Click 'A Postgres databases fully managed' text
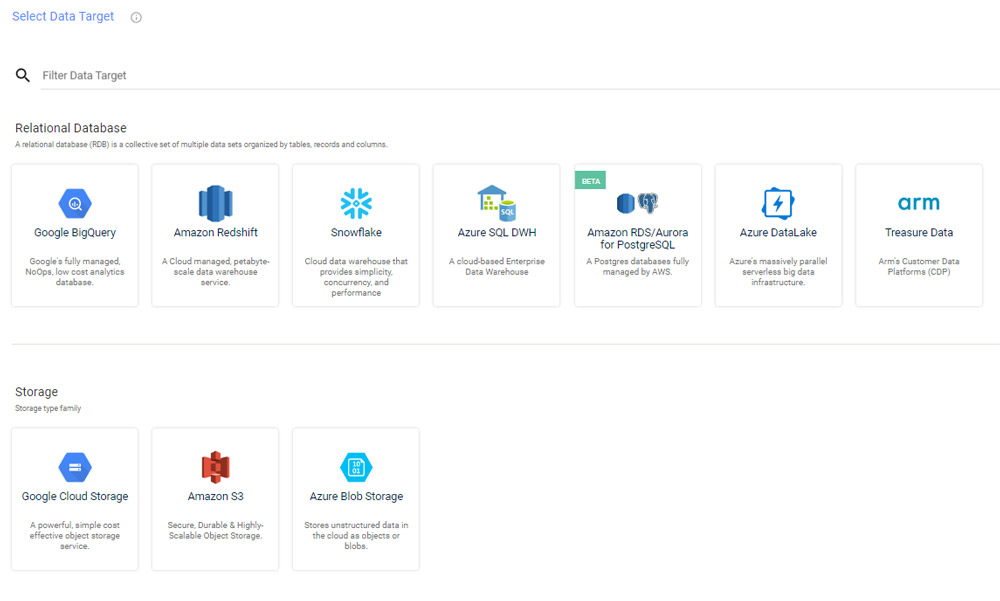The height and width of the screenshot is (601, 1000). (638, 267)
